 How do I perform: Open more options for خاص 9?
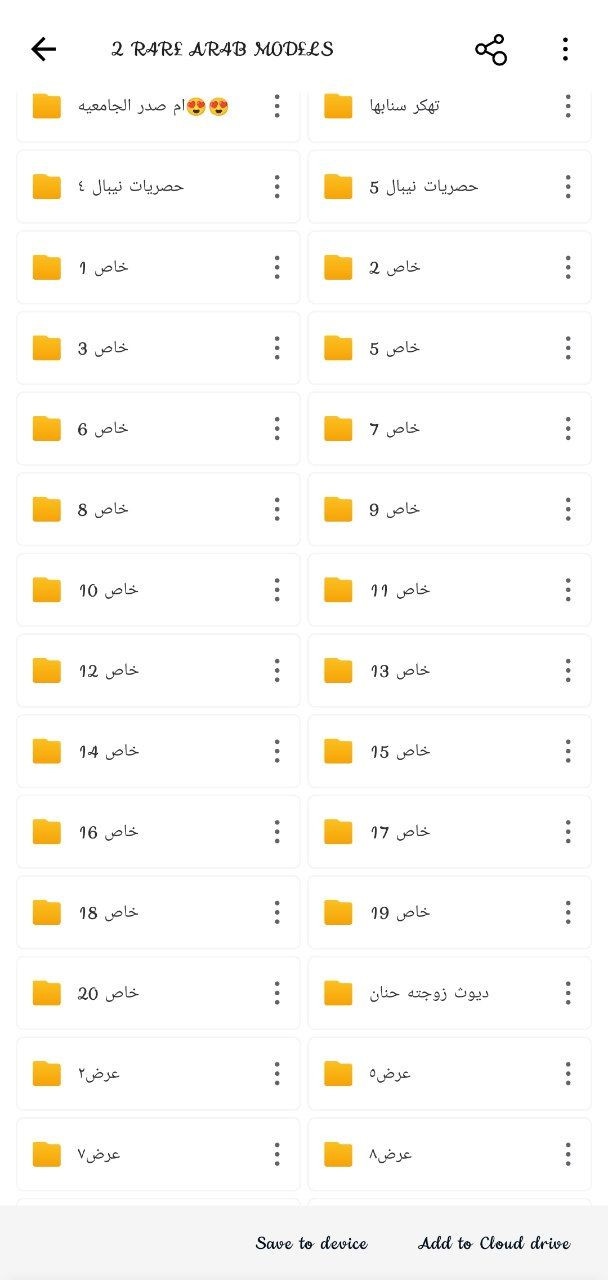tap(568, 509)
